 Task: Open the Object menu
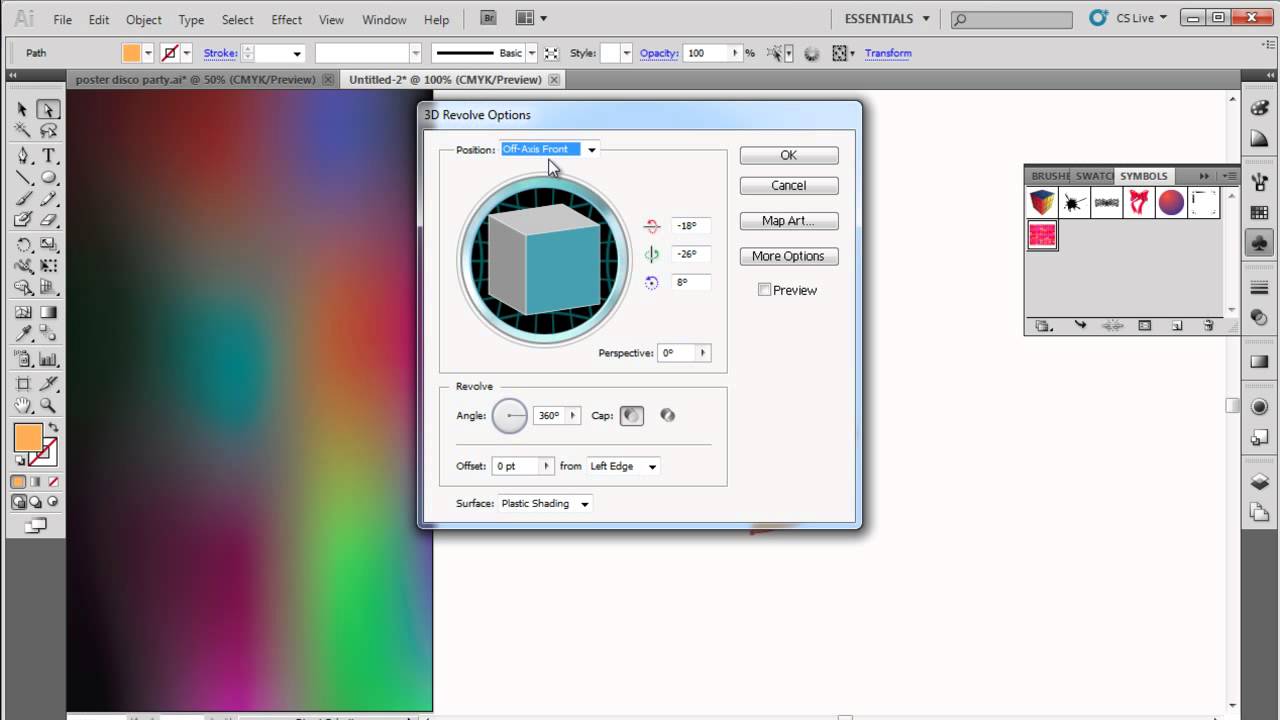143,20
